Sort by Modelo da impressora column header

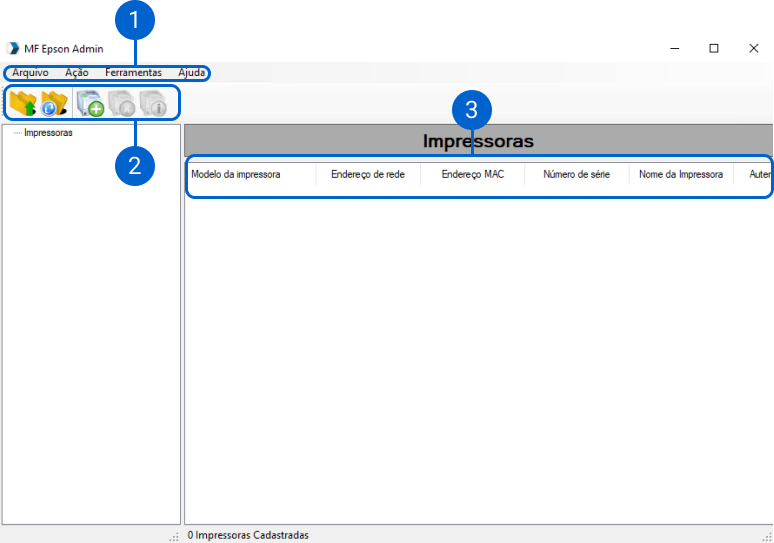click(236, 174)
